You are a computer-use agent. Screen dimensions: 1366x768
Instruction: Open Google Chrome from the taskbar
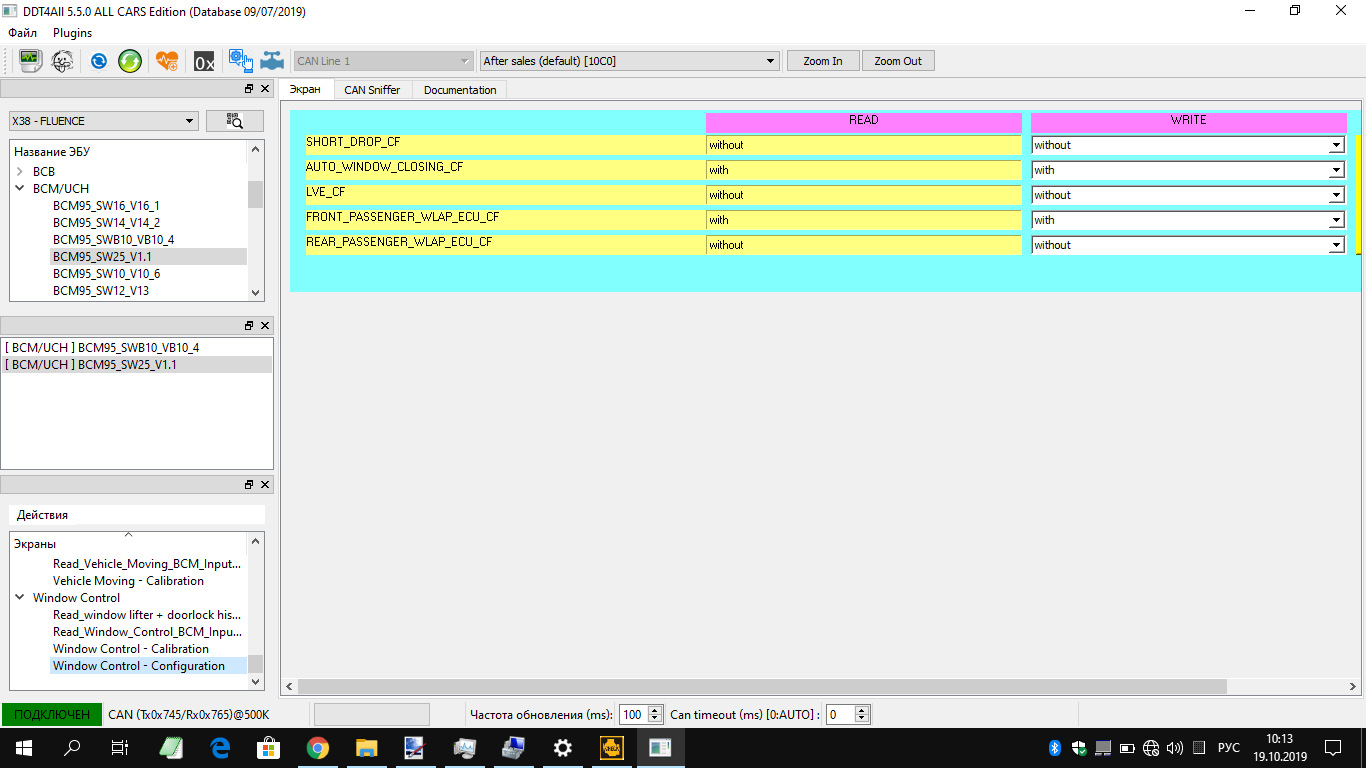coord(318,747)
